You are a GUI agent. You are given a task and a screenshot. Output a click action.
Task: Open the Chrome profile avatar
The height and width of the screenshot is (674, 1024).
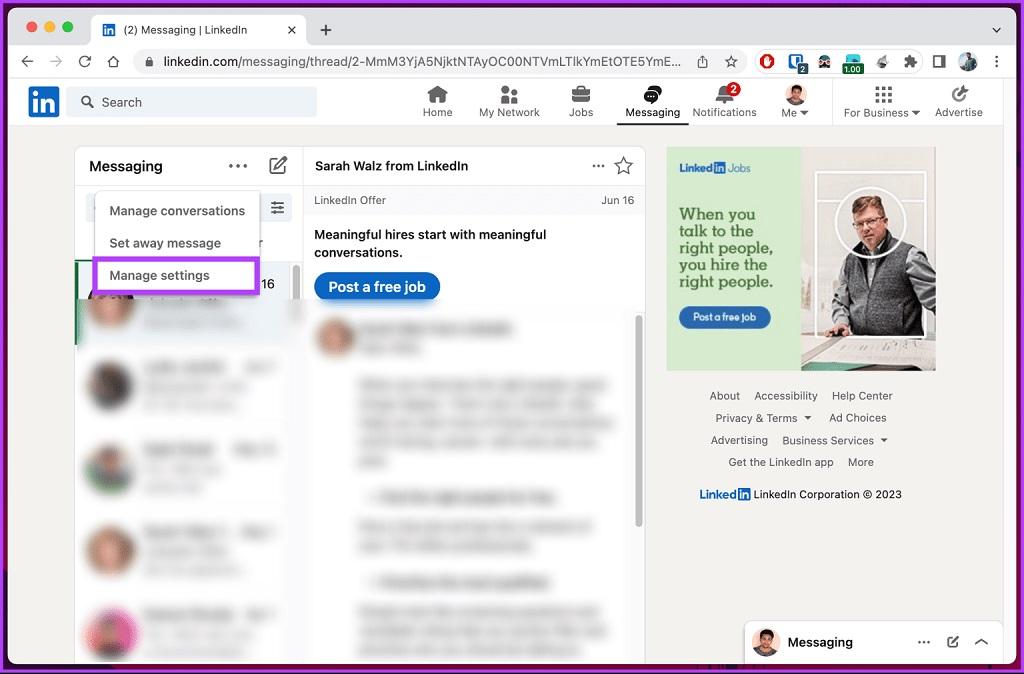click(x=968, y=61)
